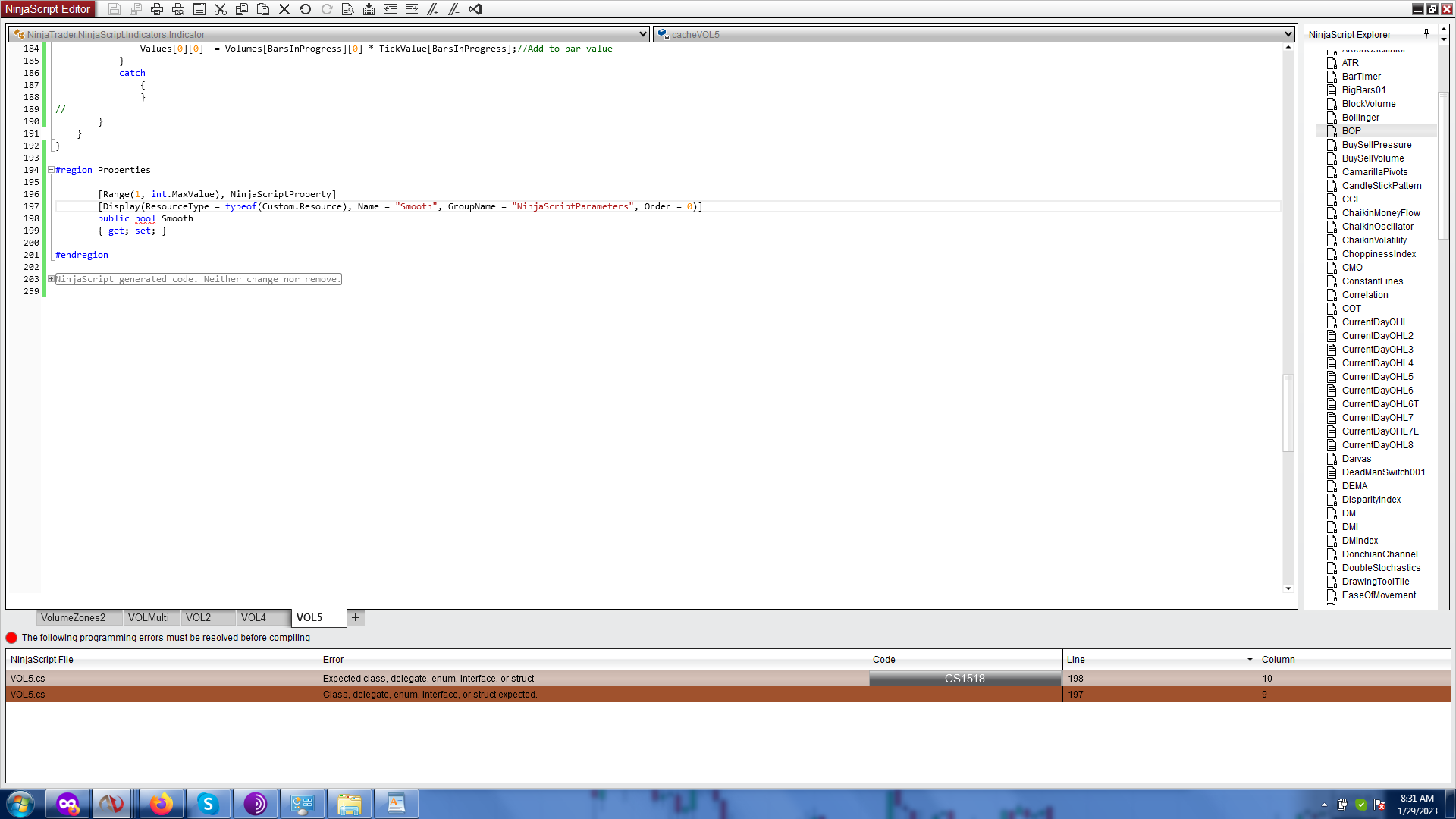Click the Undo icon in toolbar
This screenshot has width=1456, height=819.
306,9
